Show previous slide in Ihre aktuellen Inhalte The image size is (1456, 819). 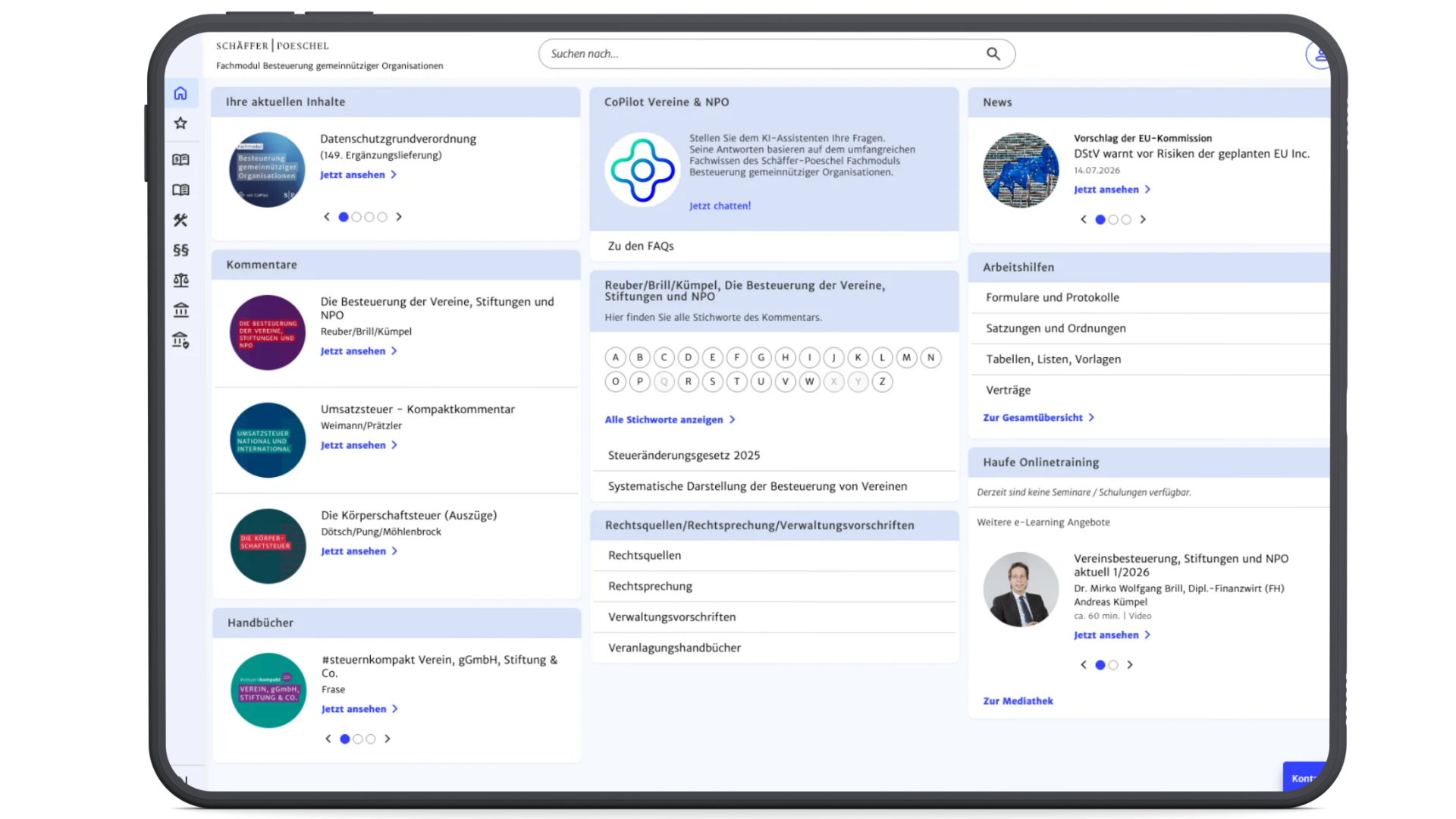tap(327, 217)
